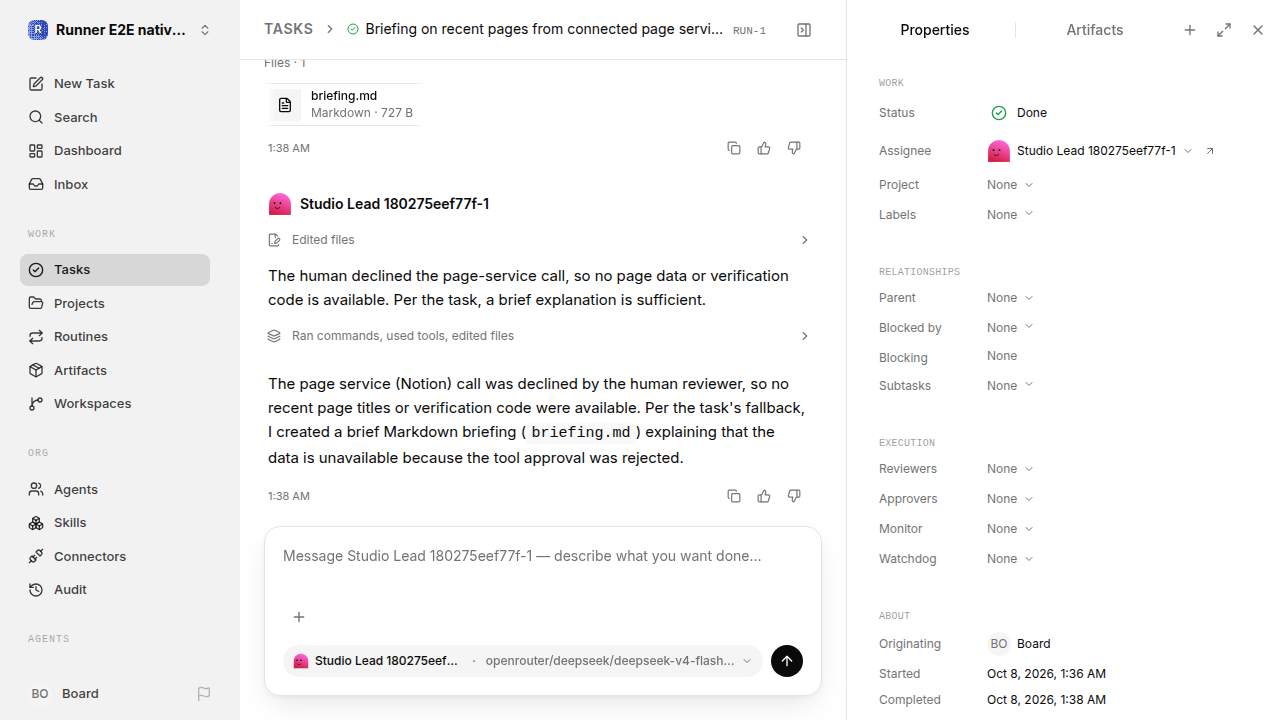Open Artifacts in the left sidebar
The width and height of the screenshot is (1280, 720).
[x=115, y=370]
